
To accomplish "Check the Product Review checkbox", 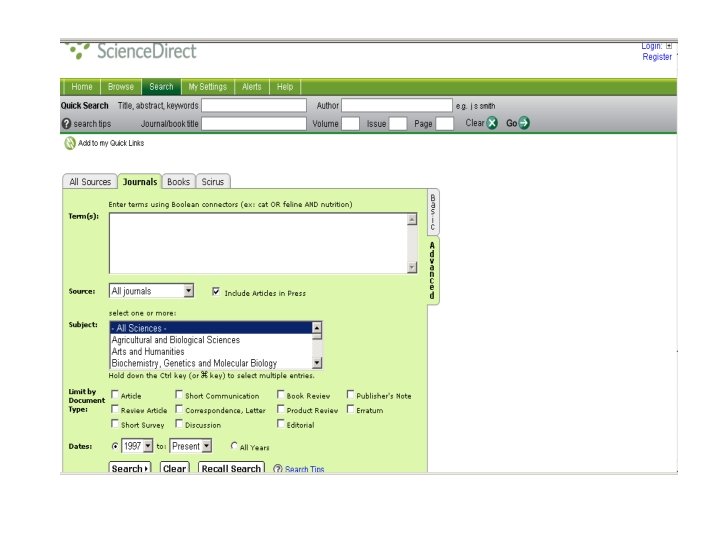I will (281, 409).
